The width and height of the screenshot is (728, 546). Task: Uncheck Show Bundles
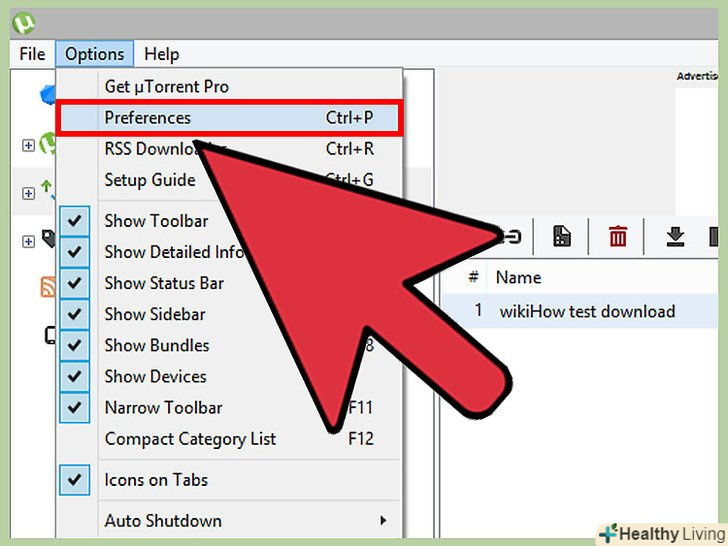[74, 345]
